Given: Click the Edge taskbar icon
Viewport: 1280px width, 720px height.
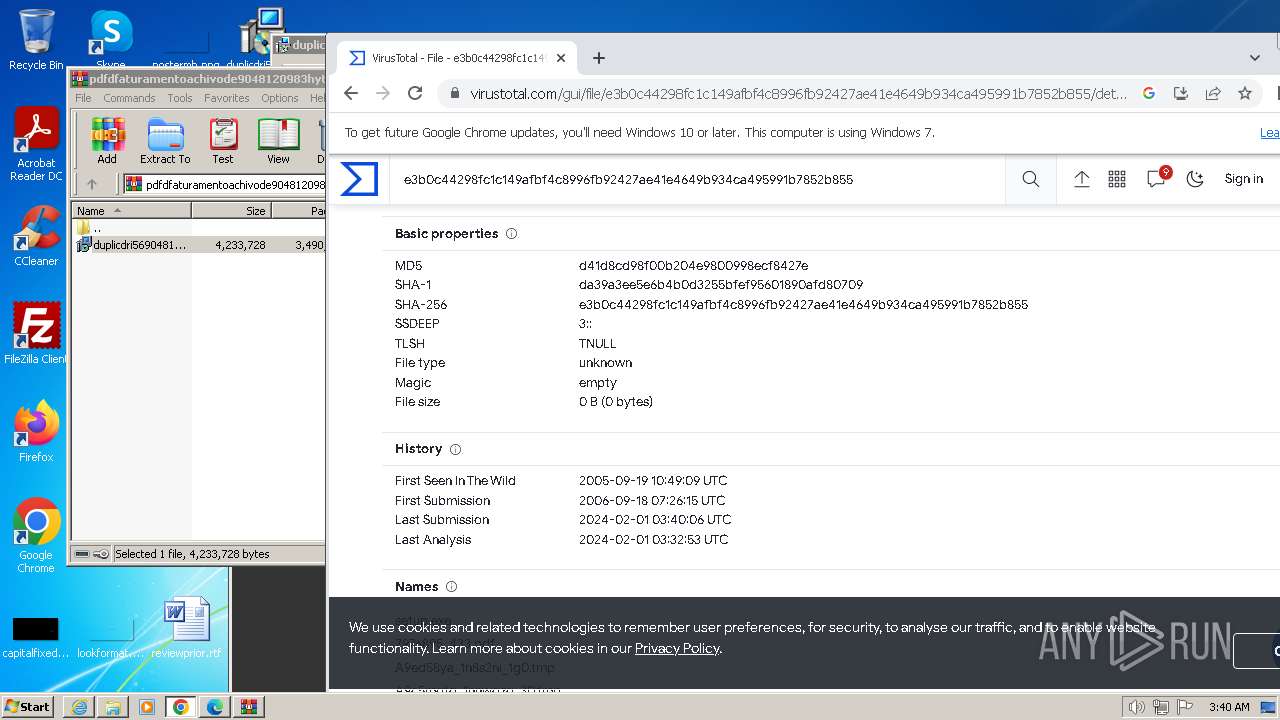Looking at the screenshot, I should click(215, 707).
